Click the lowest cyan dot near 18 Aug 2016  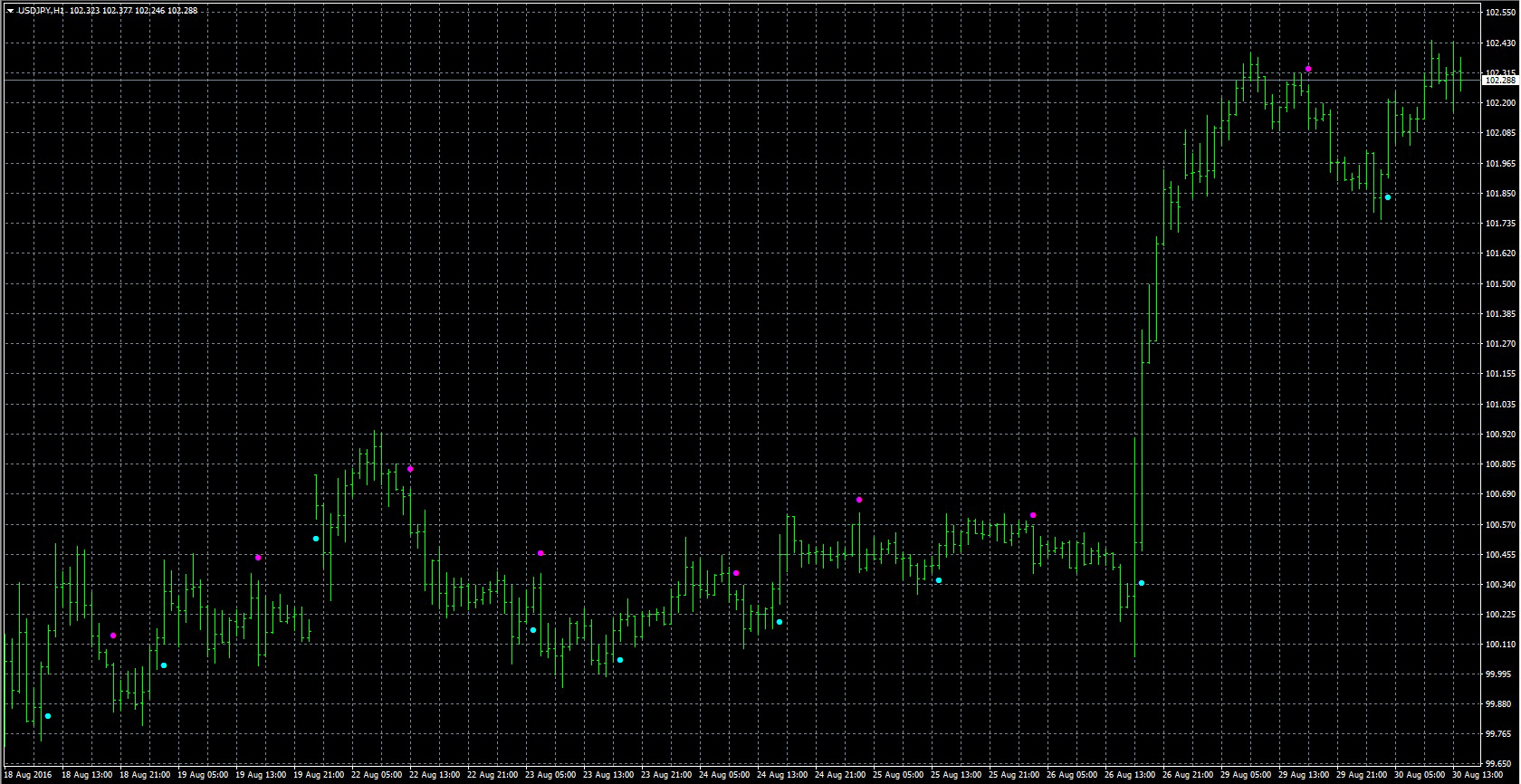coord(48,716)
